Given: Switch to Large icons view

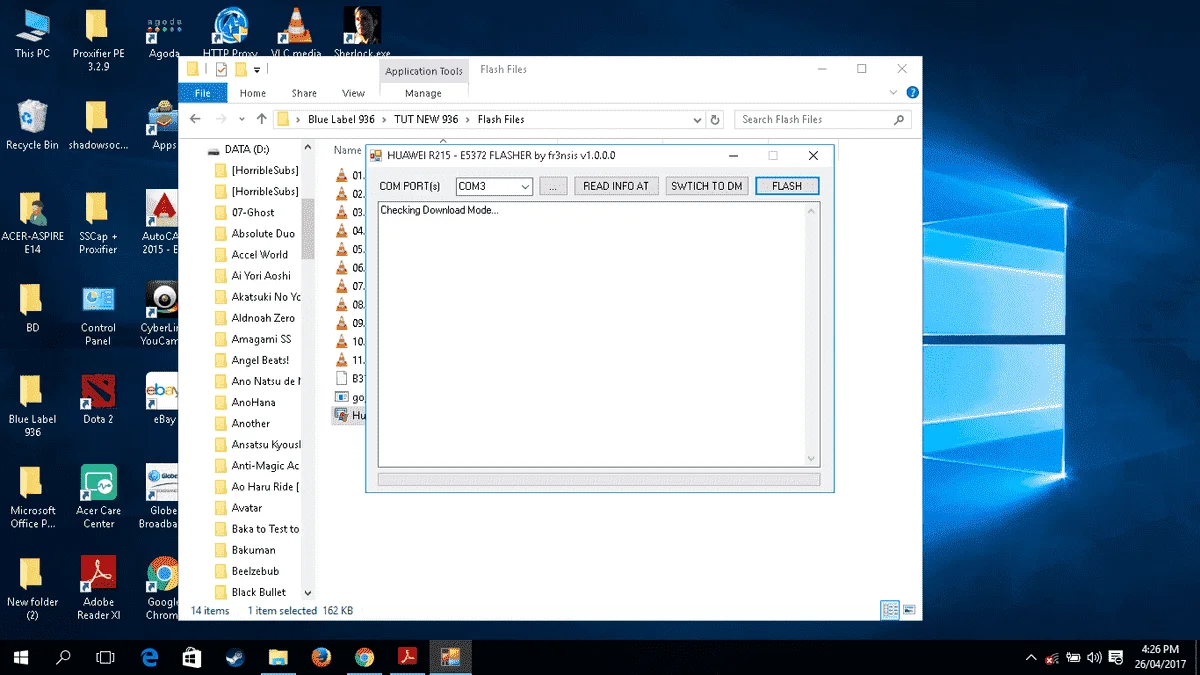Looking at the screenshot, I should (x=909, y=610).
